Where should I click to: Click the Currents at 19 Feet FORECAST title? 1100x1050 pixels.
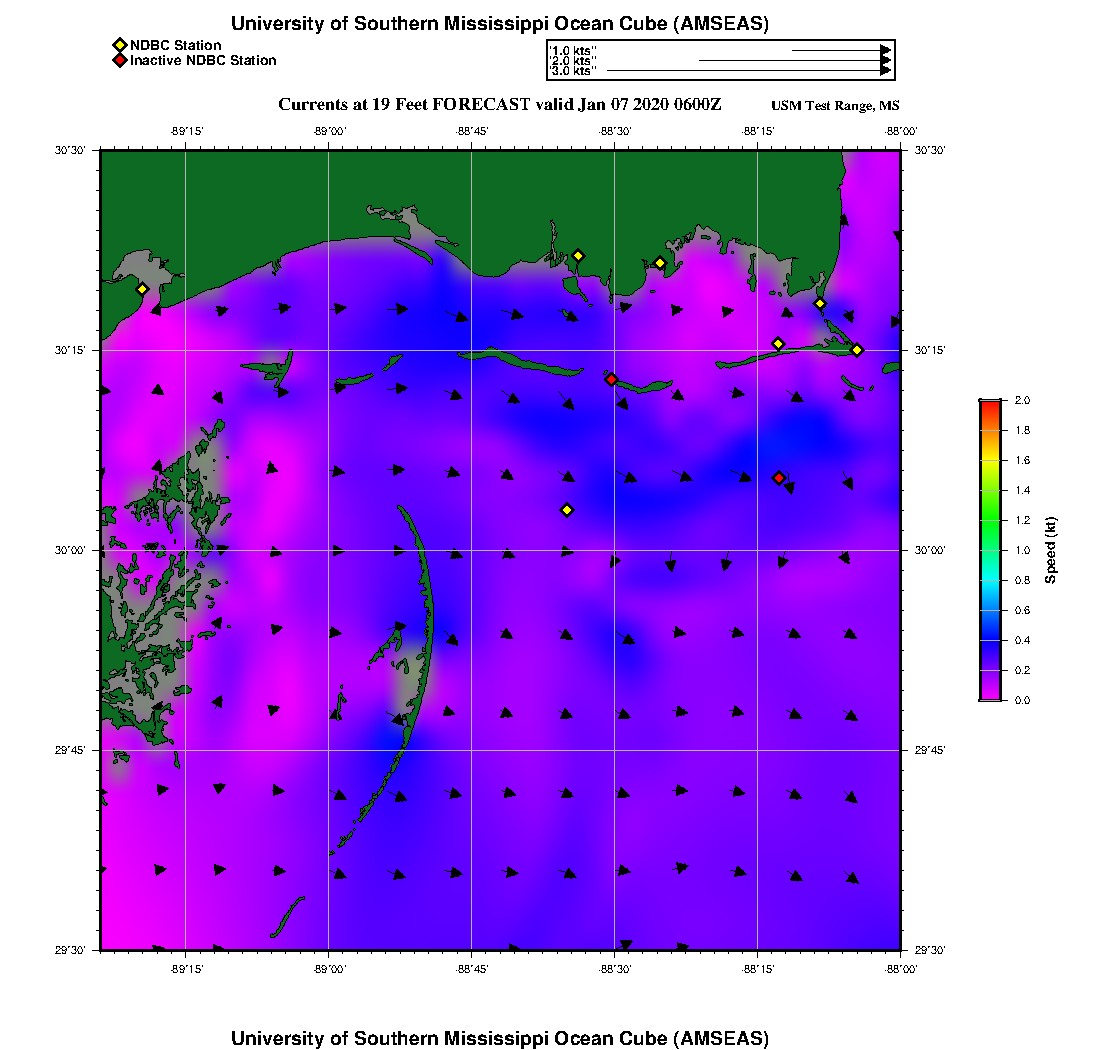(x=499, y=105)
